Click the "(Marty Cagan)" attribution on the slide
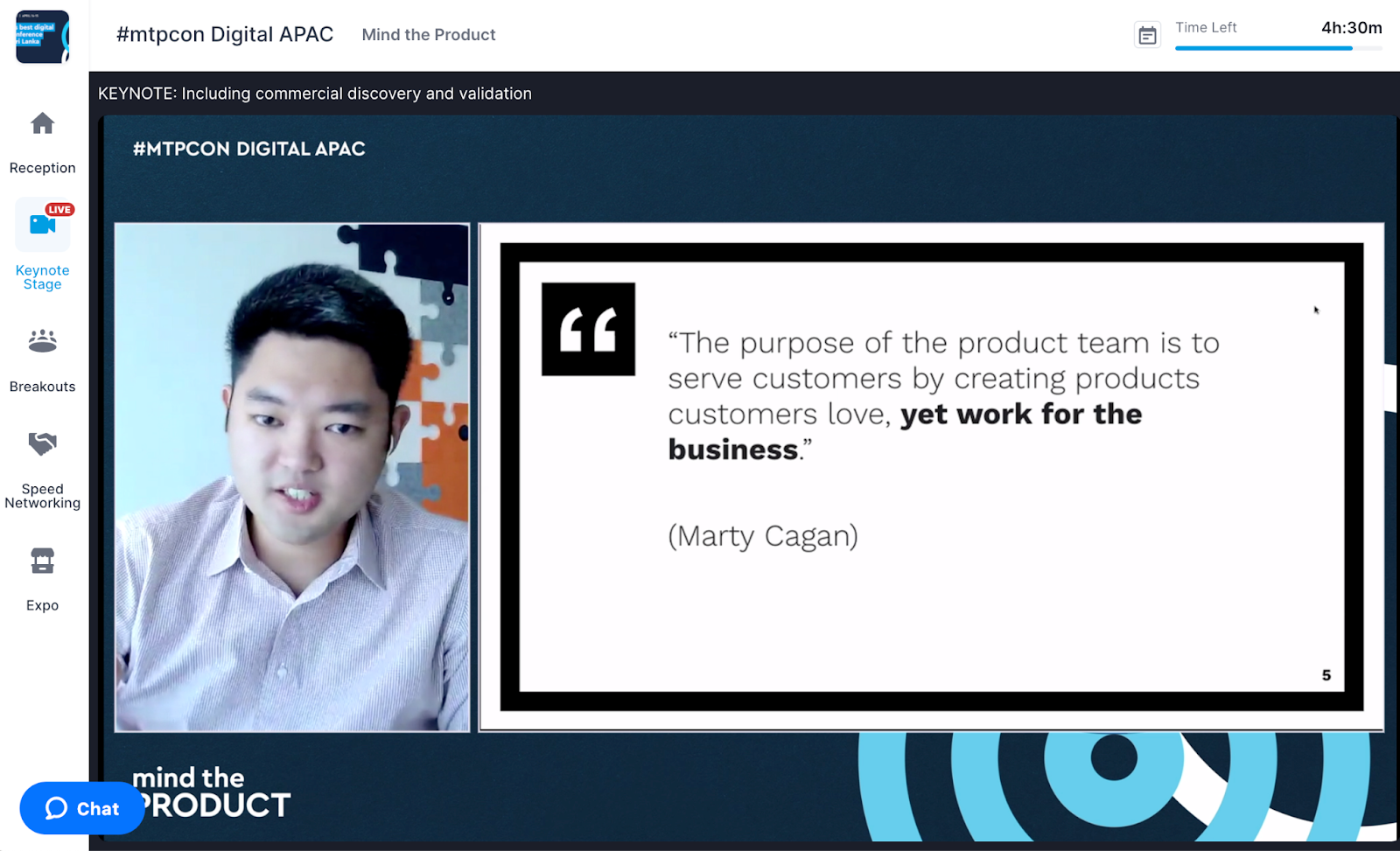This screenshot has height=851, width=1400. [x=763, y=535]
